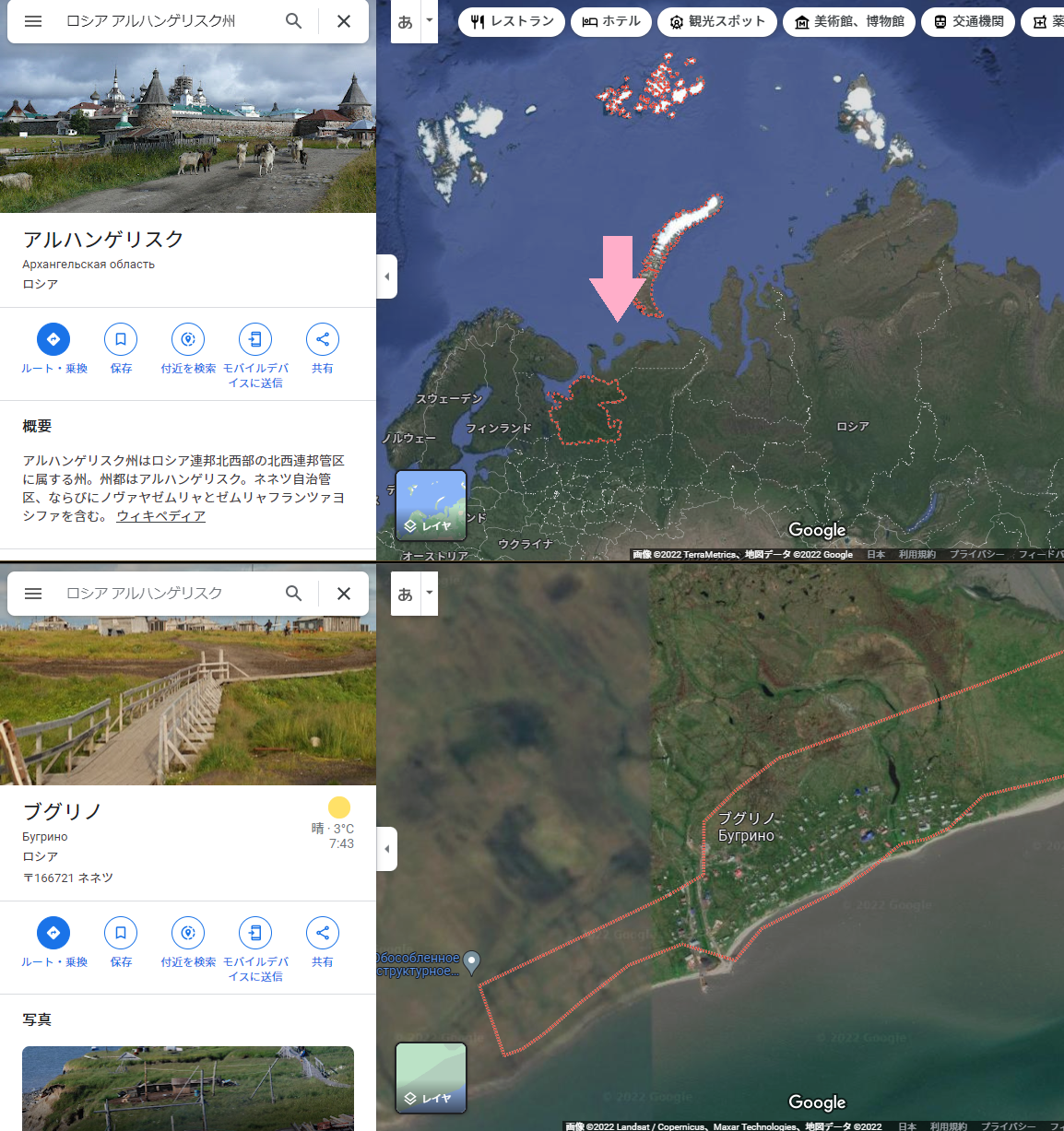Open プライバシー link on bottom map footer

coord(1009,1126)
